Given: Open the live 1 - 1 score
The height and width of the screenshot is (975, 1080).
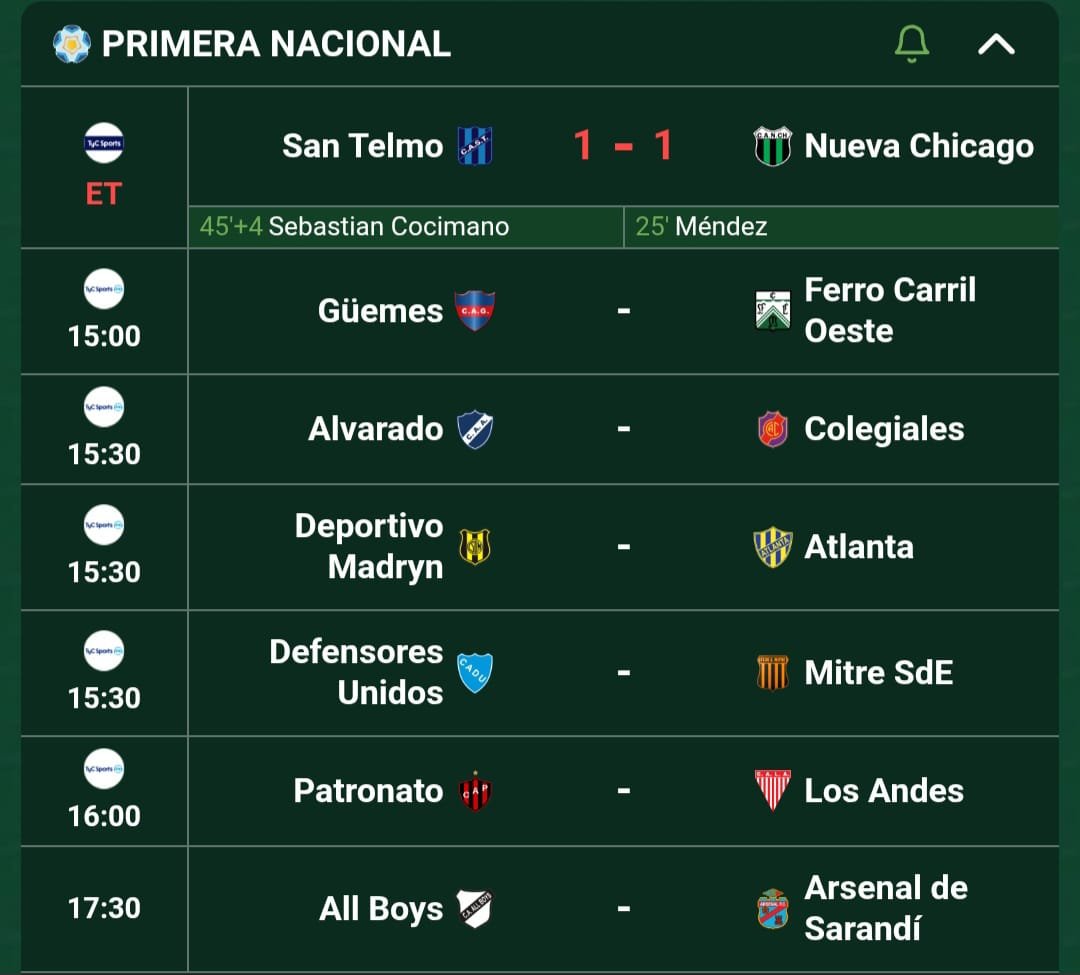Looking at the screenshot, I should pos(623,145).
